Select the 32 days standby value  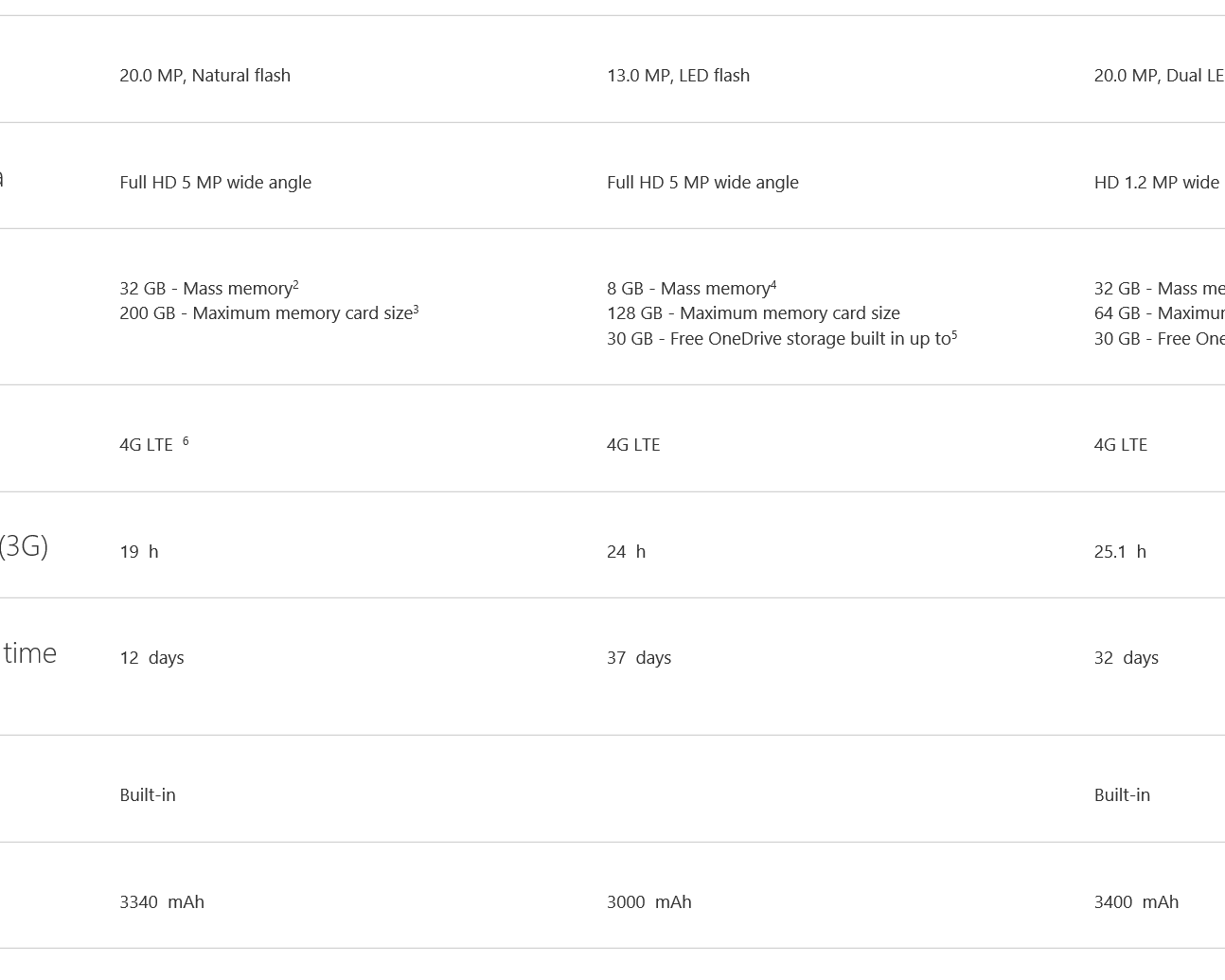click(1127, 658)
